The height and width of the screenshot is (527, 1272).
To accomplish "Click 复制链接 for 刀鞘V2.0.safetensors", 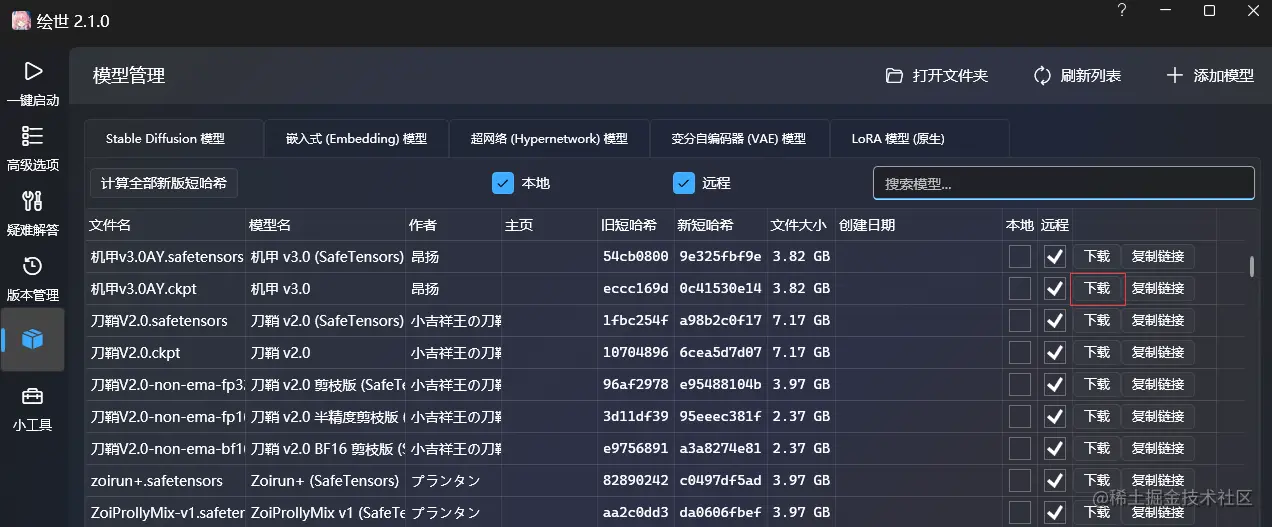I will [x=1158, y=321].
